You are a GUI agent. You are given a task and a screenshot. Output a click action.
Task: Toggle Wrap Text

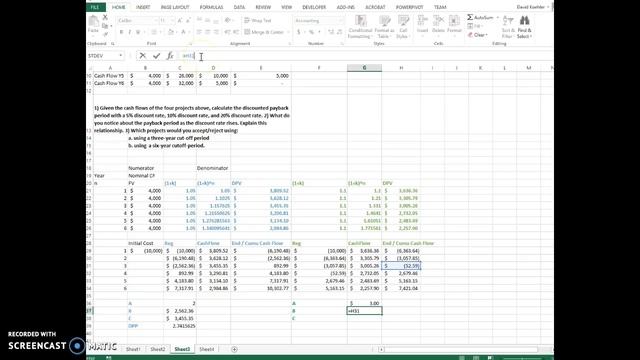(x=258, y=20)
